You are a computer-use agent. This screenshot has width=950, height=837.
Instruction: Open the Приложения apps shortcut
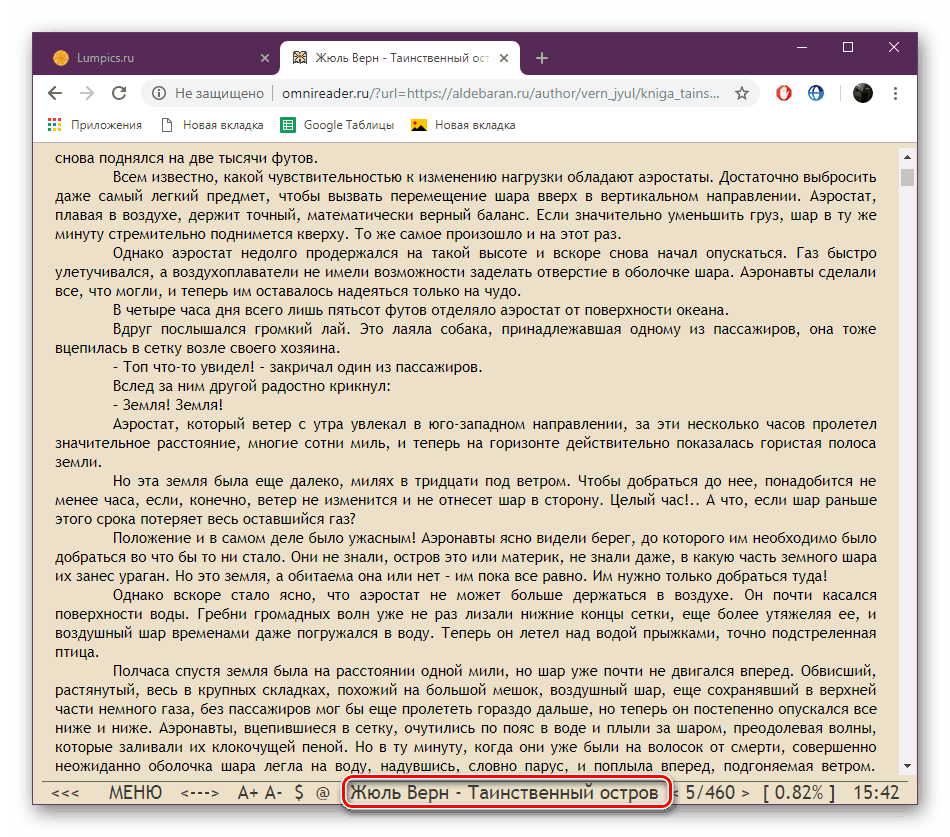pos(95,125)
